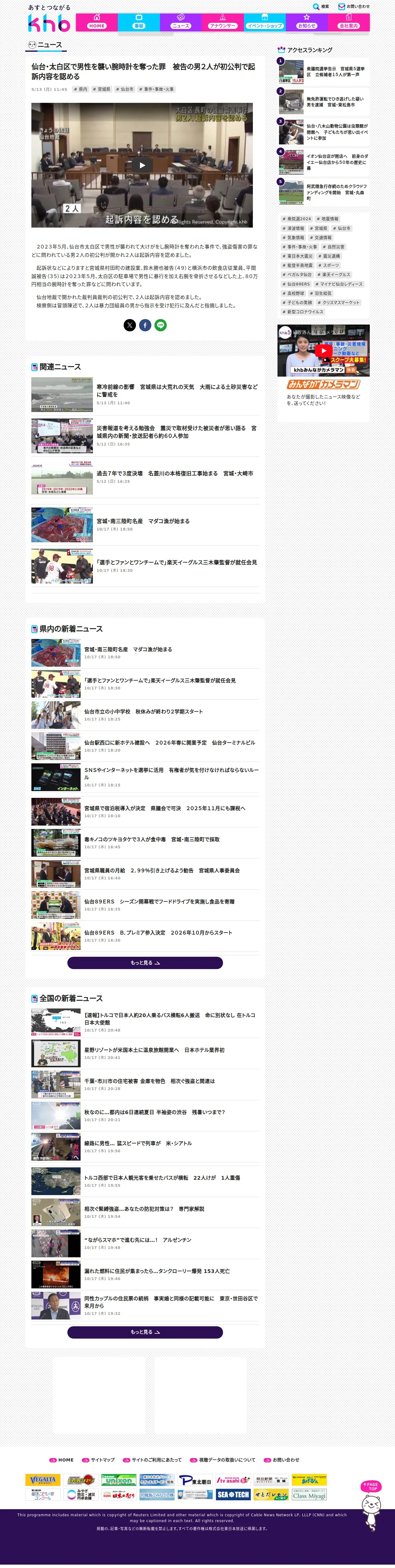Select the 楽天イーグルス tag in sidebar
This screenshot has height=1568, width=395.
click(333, 274)
